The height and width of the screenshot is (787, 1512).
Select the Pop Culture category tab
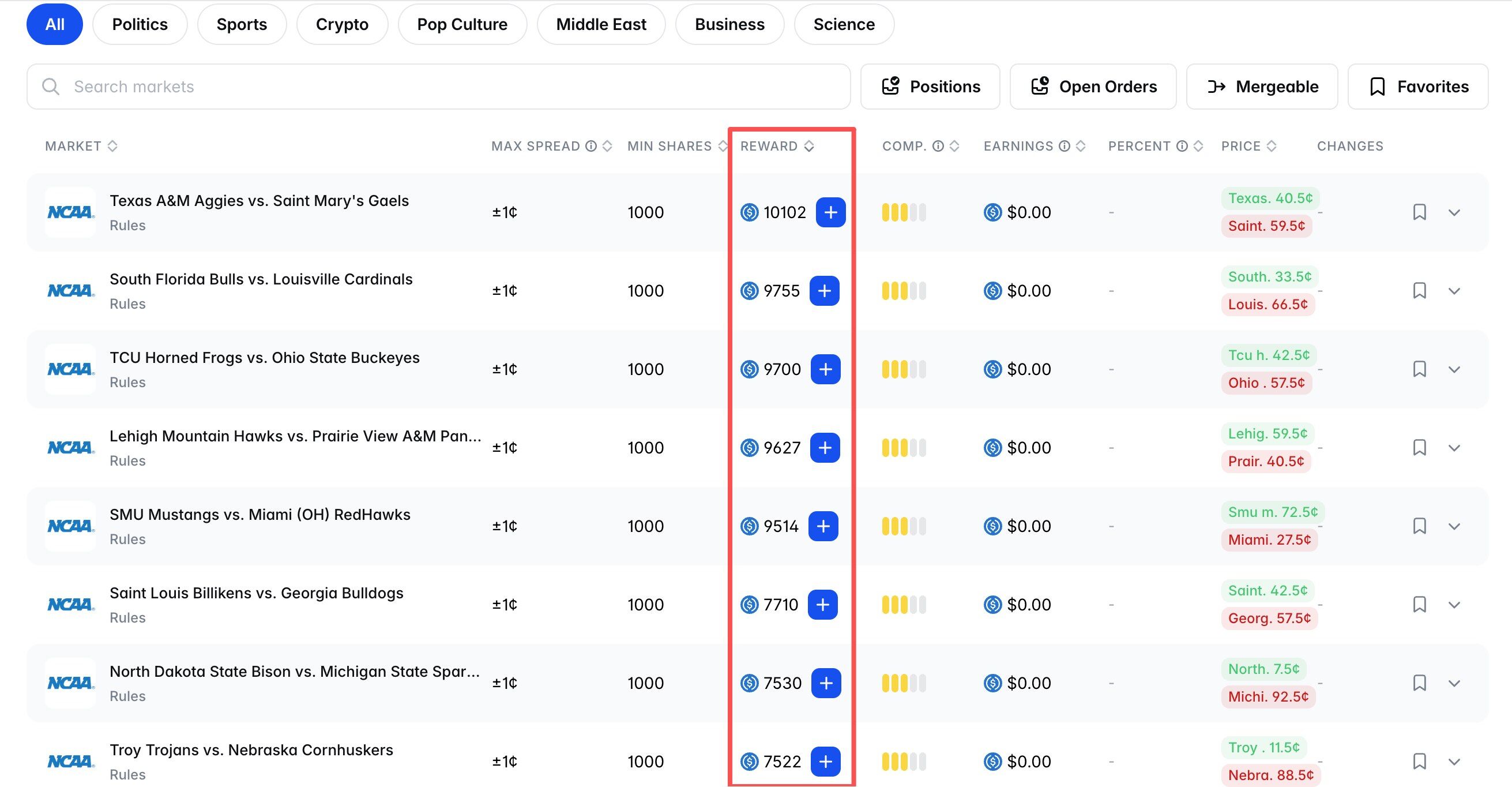coord(462,24)
